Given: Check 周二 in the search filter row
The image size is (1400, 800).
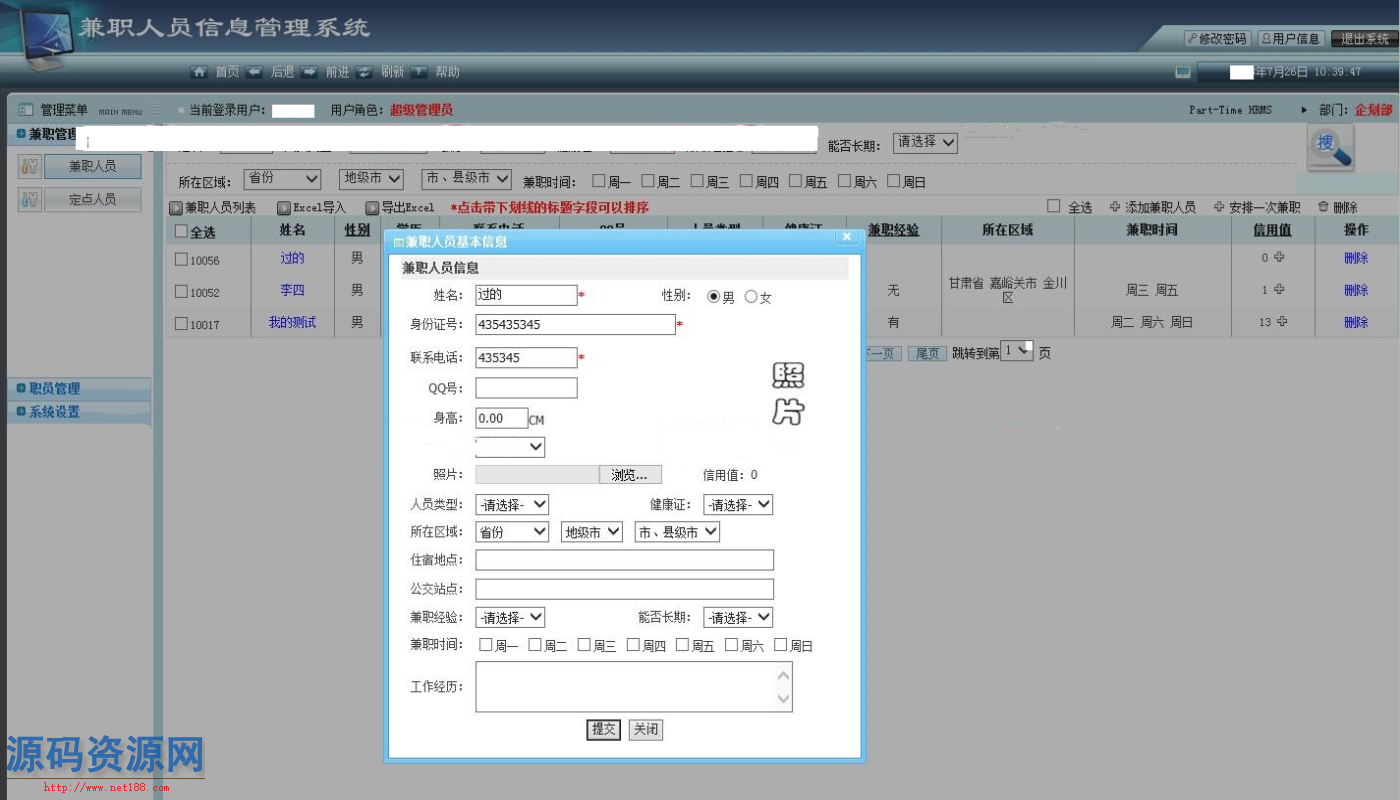Looking at the screenshot, I should (x=648, y=181).
